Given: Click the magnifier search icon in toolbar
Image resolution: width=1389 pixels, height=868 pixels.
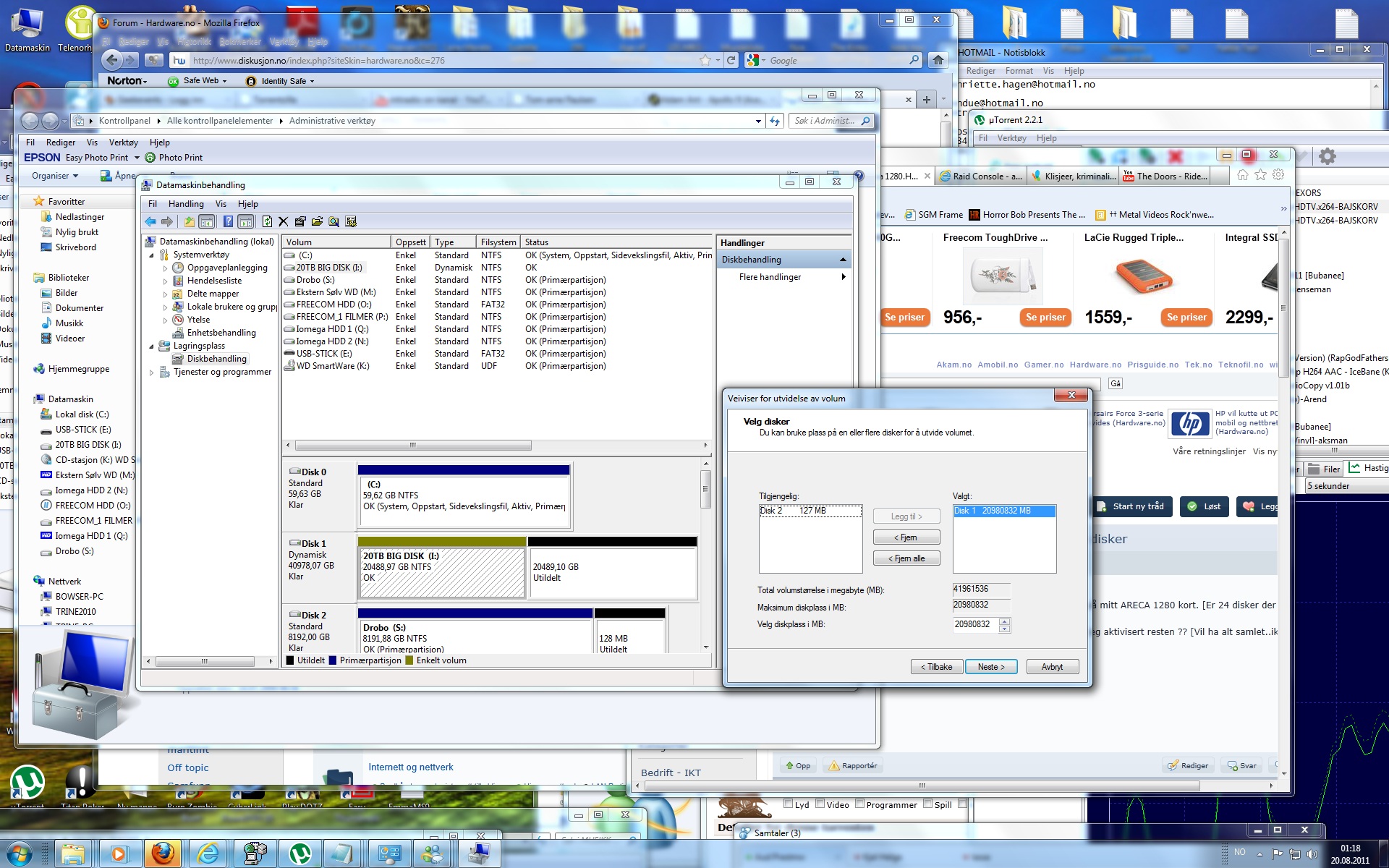Looking at the screenshot, I should tap(334, 222).
